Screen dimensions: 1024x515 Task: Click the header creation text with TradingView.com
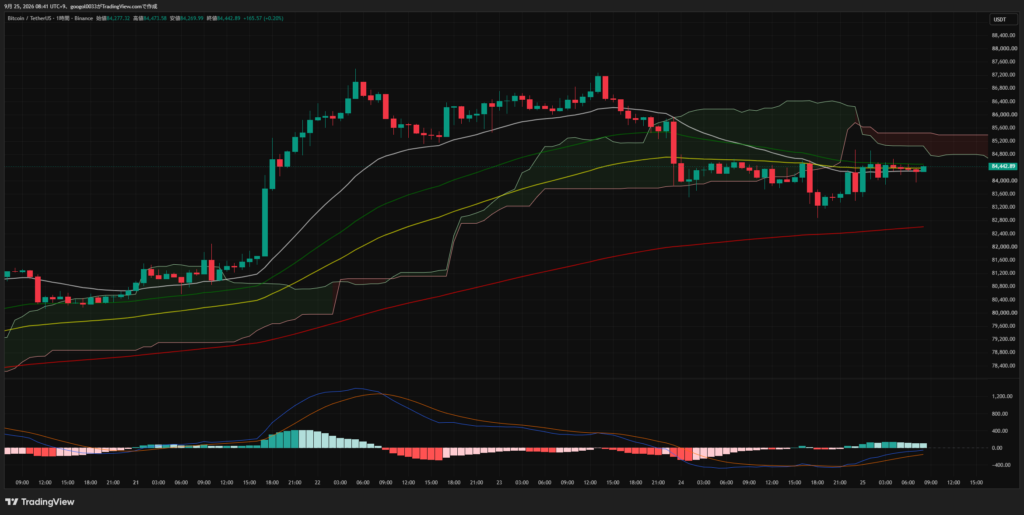(x=81, y=7)
